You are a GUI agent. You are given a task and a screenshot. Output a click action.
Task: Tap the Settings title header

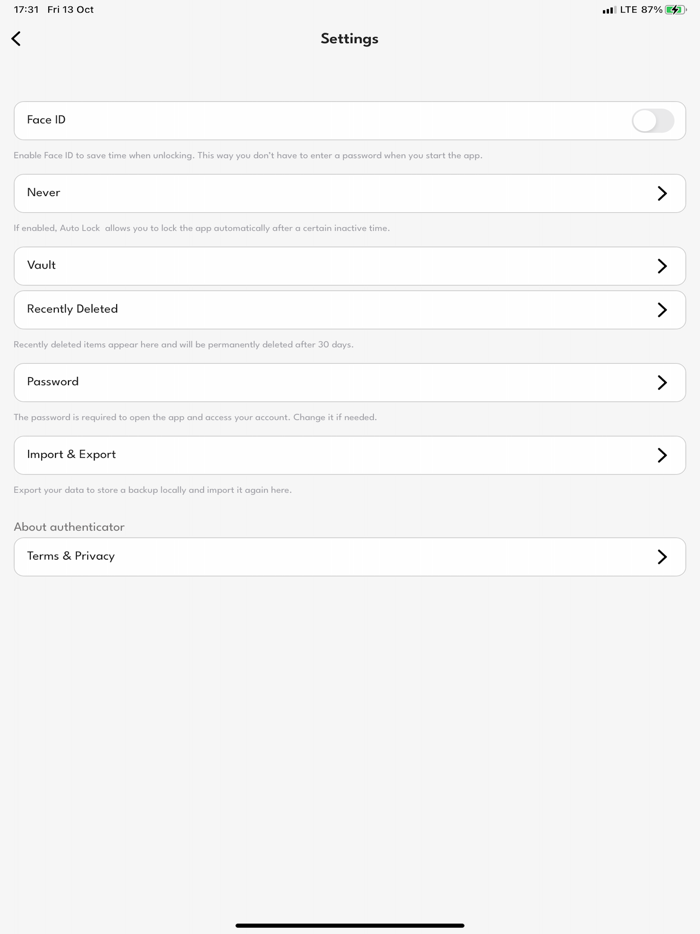point(349,38)
